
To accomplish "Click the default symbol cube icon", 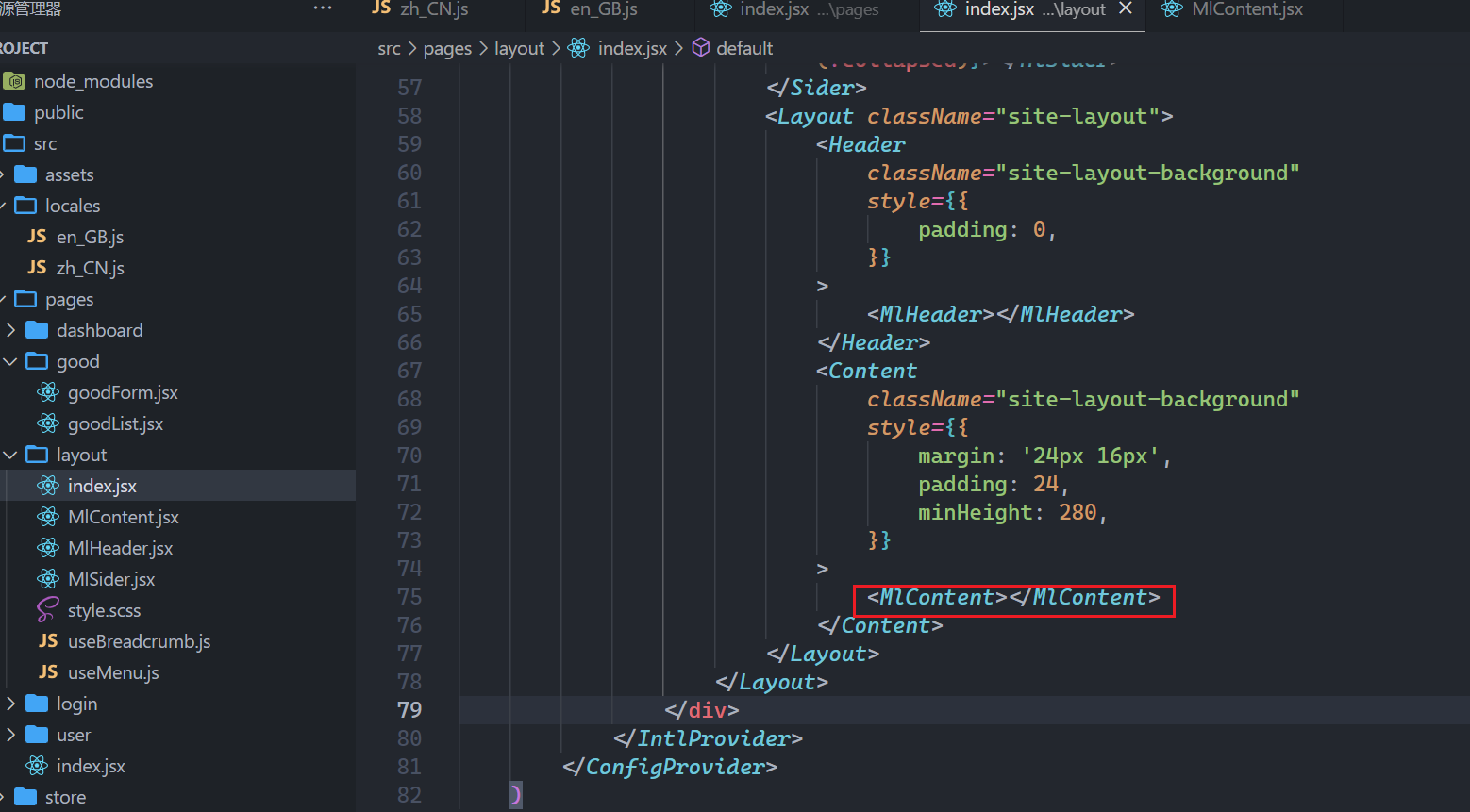I will pyautogui.click(x=701, y=47).
